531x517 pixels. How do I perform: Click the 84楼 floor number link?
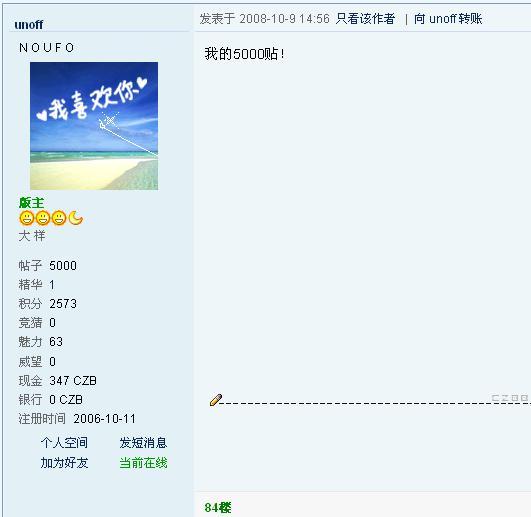tap(218, 508)
